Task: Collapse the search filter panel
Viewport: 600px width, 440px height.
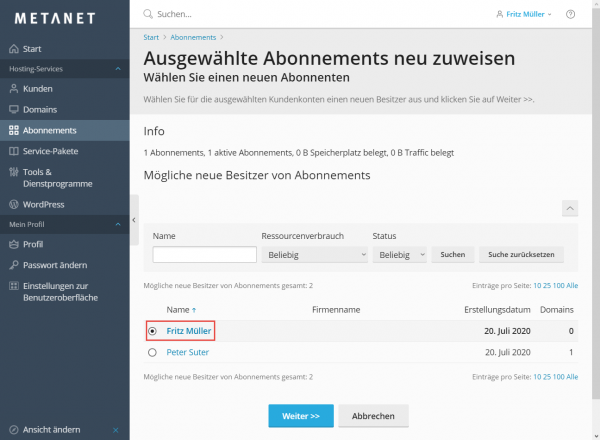Action: [569, 208]
